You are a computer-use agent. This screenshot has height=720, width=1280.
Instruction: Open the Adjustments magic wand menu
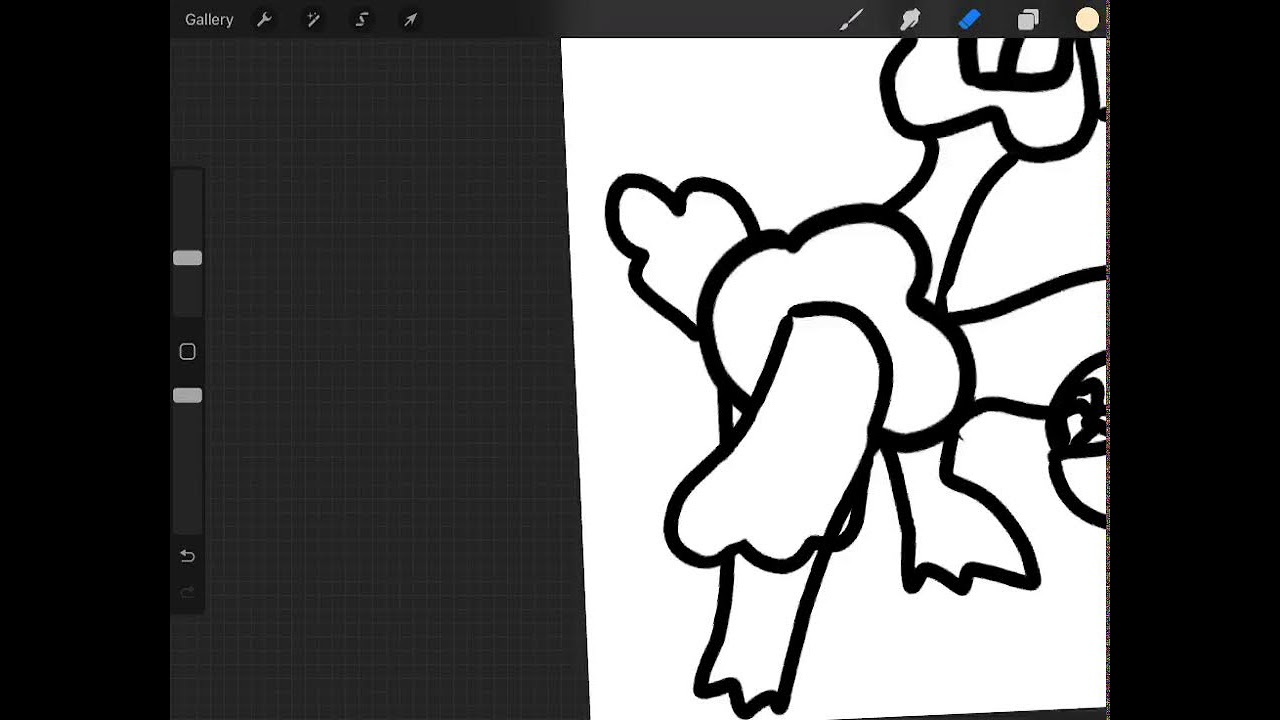point(313,20)
